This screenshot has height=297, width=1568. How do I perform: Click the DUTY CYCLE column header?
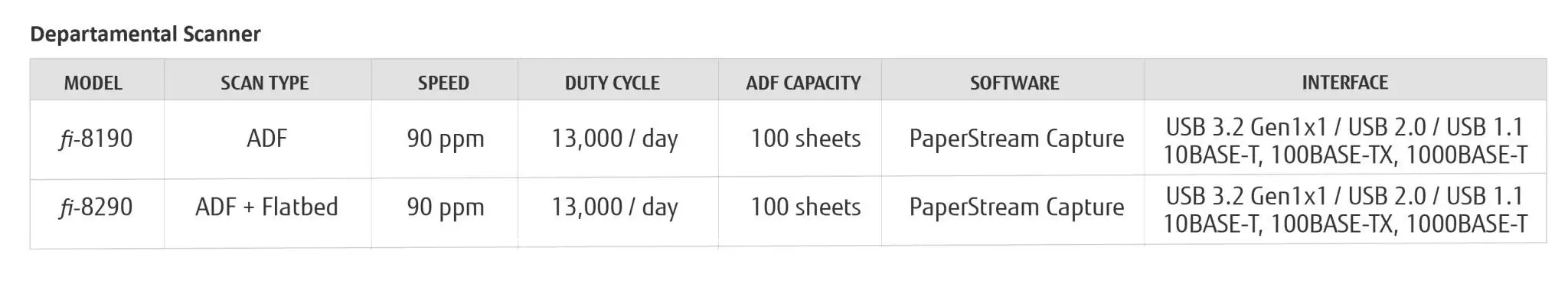612,83
